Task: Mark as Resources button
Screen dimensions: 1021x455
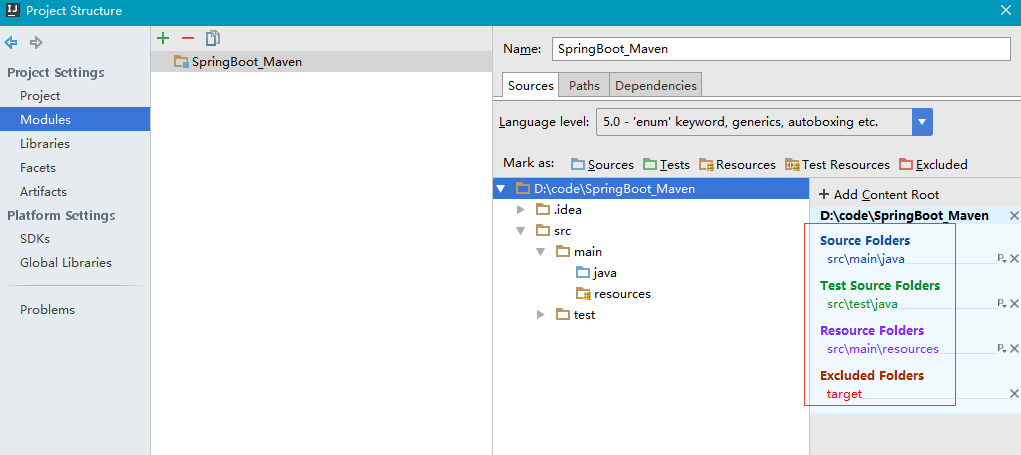Action: coord(737,165)
